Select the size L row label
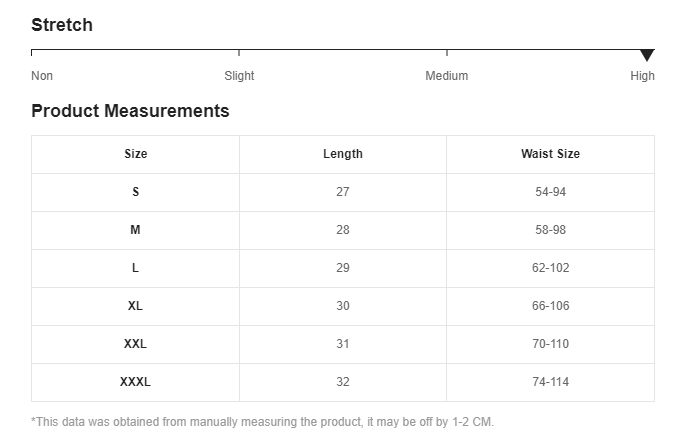The image size is (689, 444). click(x=136, y=268)
